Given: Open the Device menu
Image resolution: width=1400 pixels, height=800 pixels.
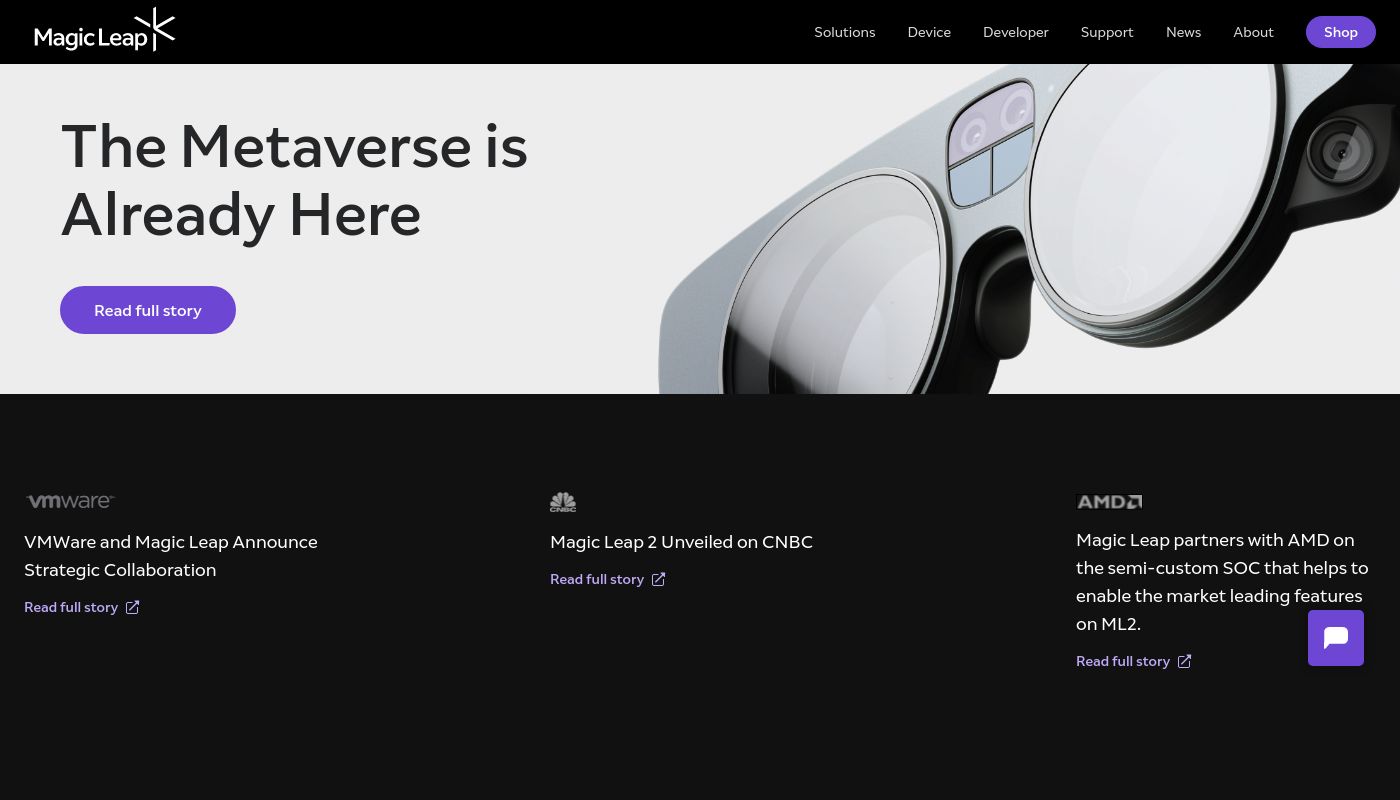Looking at the screenshot, I should click(929, 32).
